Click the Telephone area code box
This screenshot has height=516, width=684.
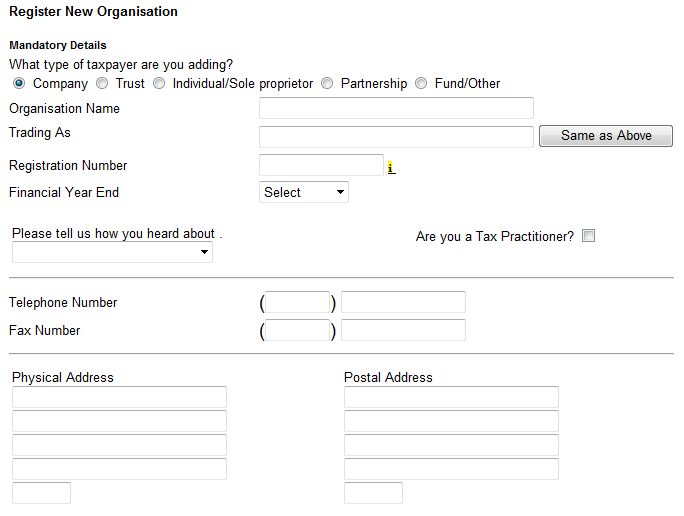coord(298,302)
